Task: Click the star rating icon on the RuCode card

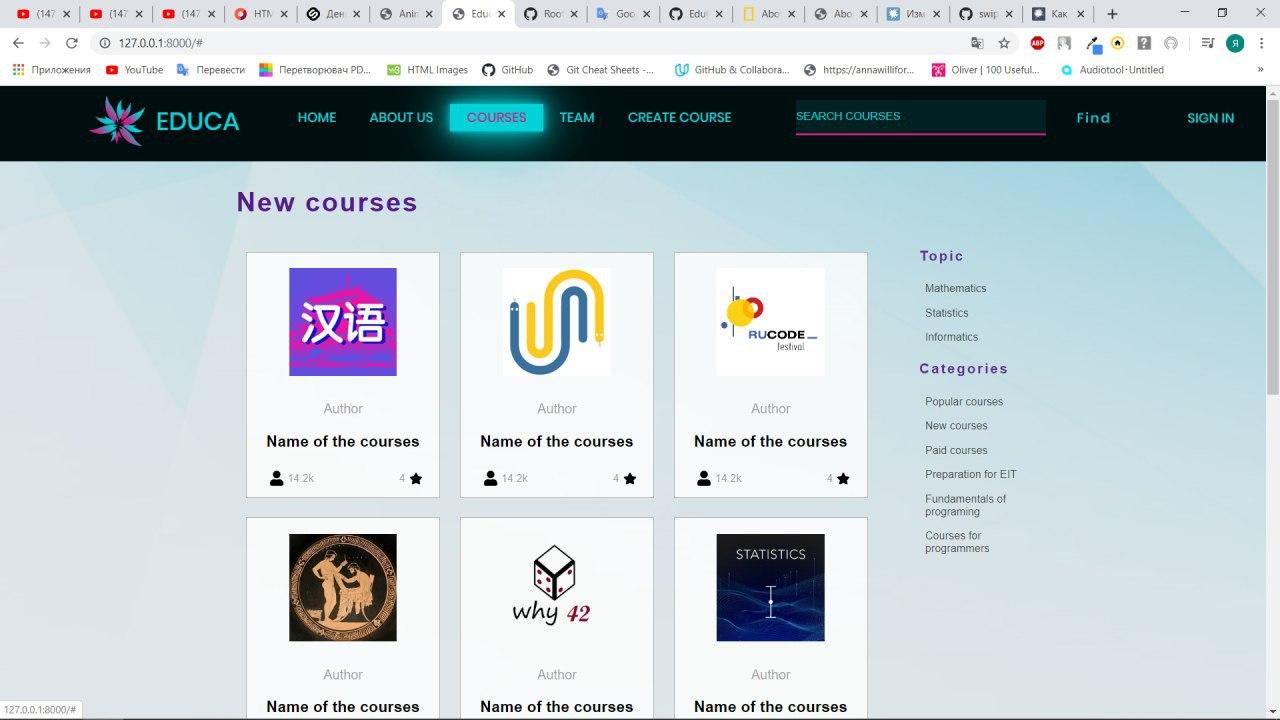Action: point(843,478)
